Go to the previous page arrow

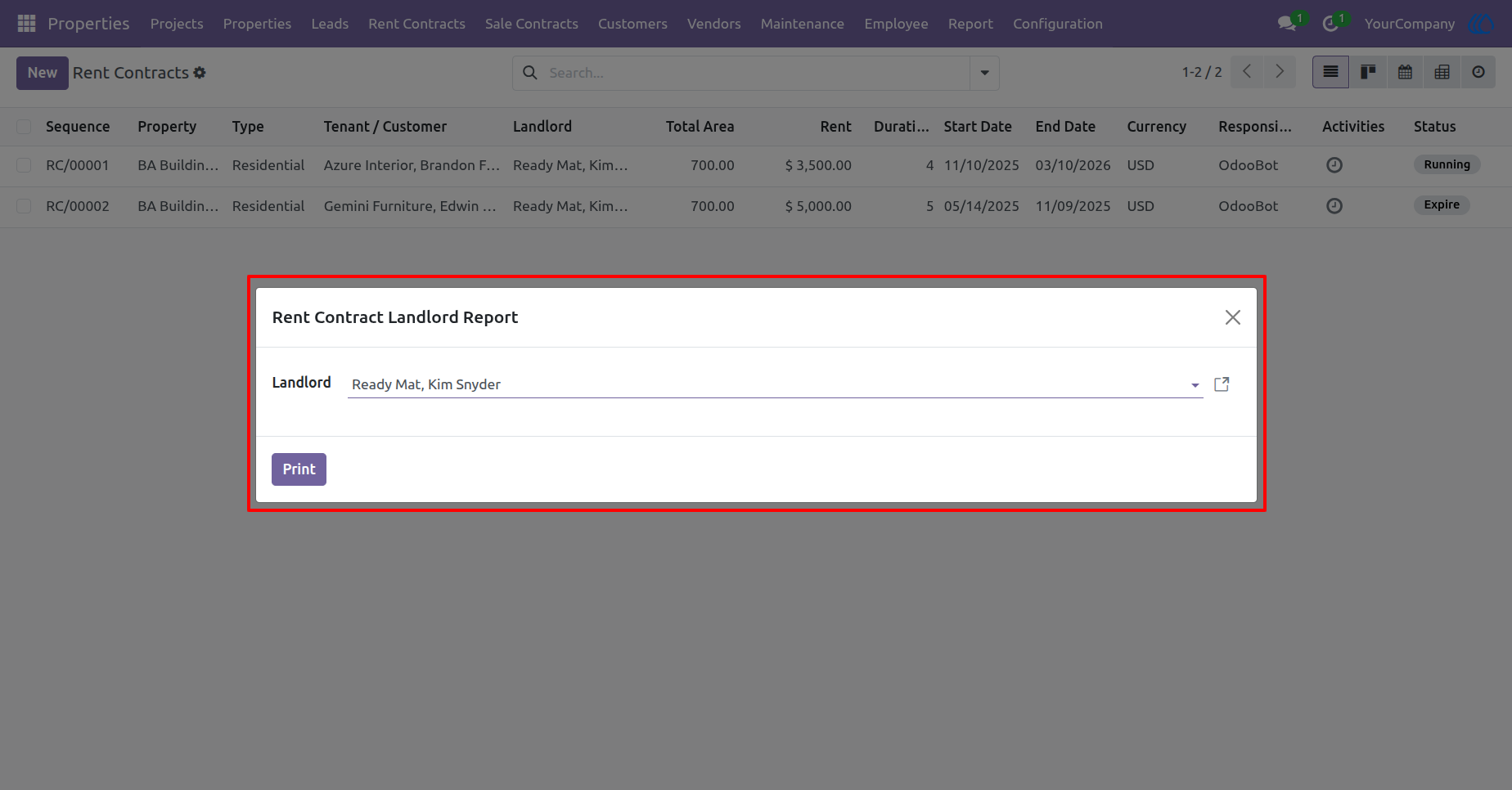[x=1247, y=72]
